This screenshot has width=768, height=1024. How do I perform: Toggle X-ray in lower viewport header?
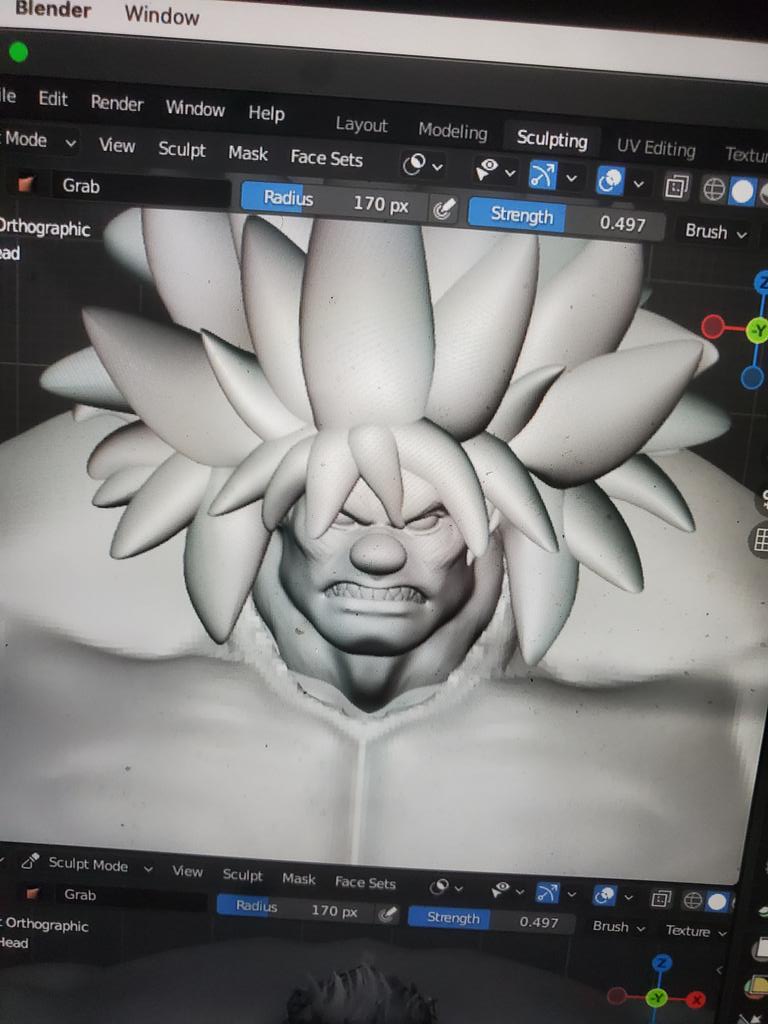click(660, 899)
